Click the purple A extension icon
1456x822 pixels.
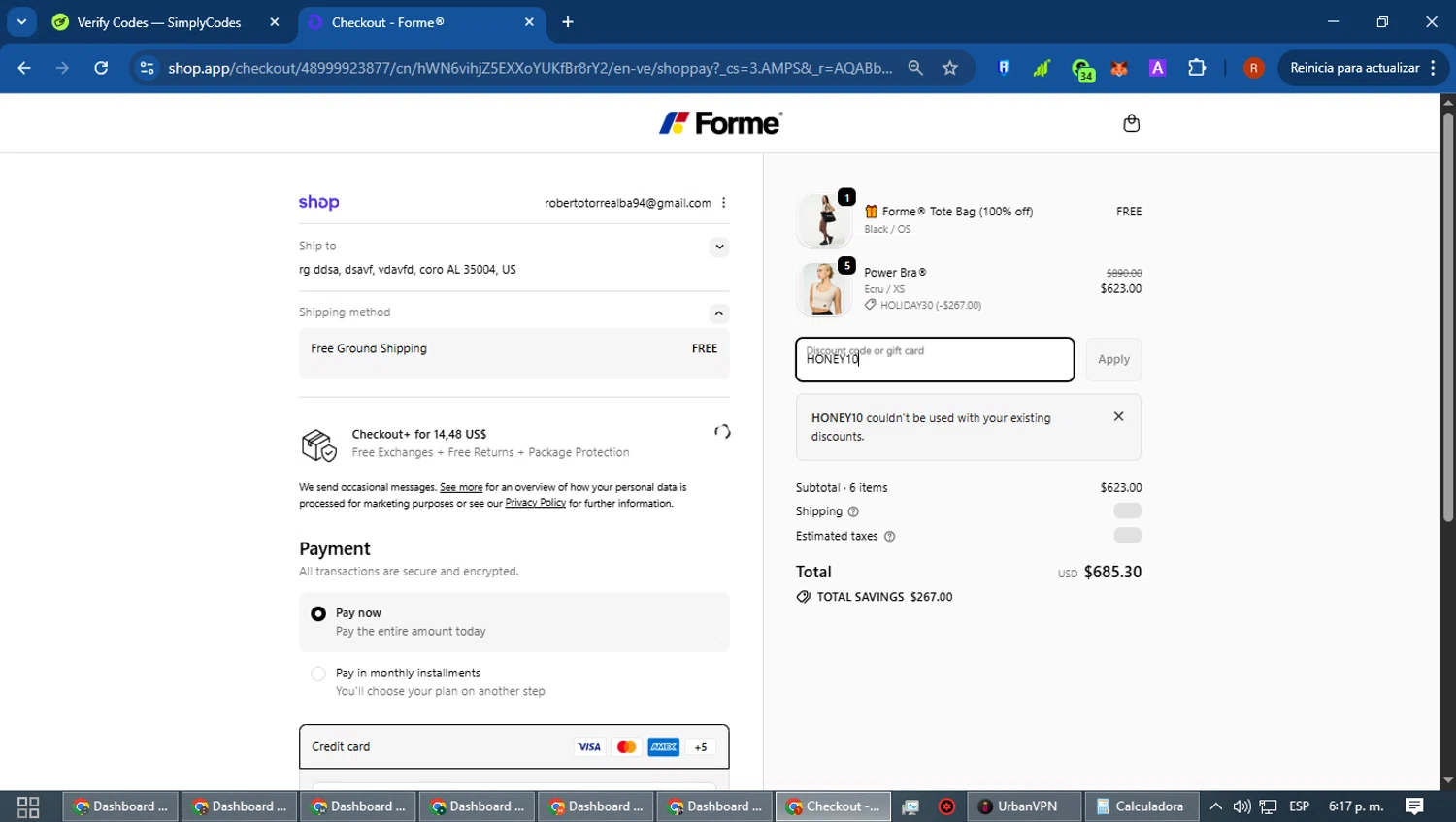(x=1157, y=68)
